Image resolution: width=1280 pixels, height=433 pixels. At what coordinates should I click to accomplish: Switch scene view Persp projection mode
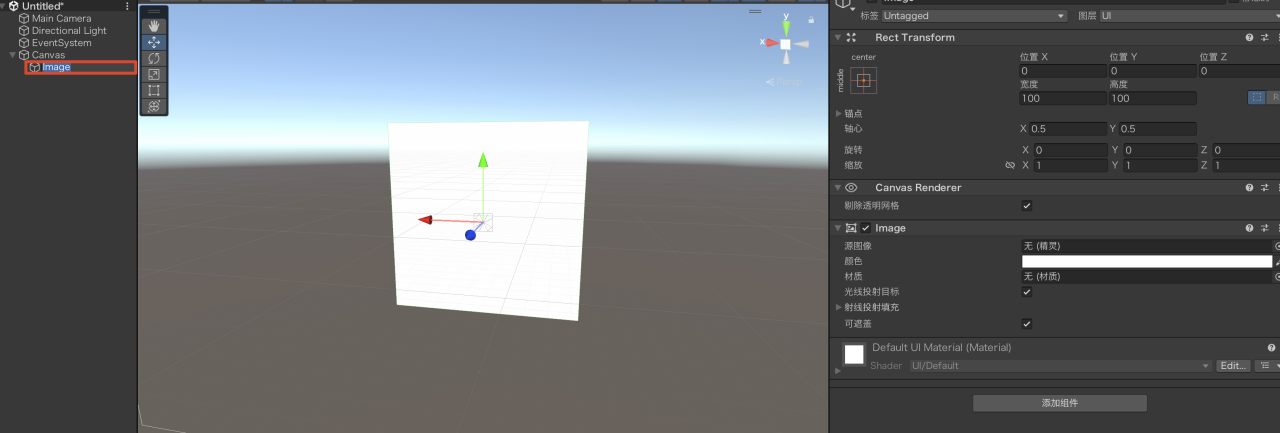pyautogui.click(x=785, y=82)
